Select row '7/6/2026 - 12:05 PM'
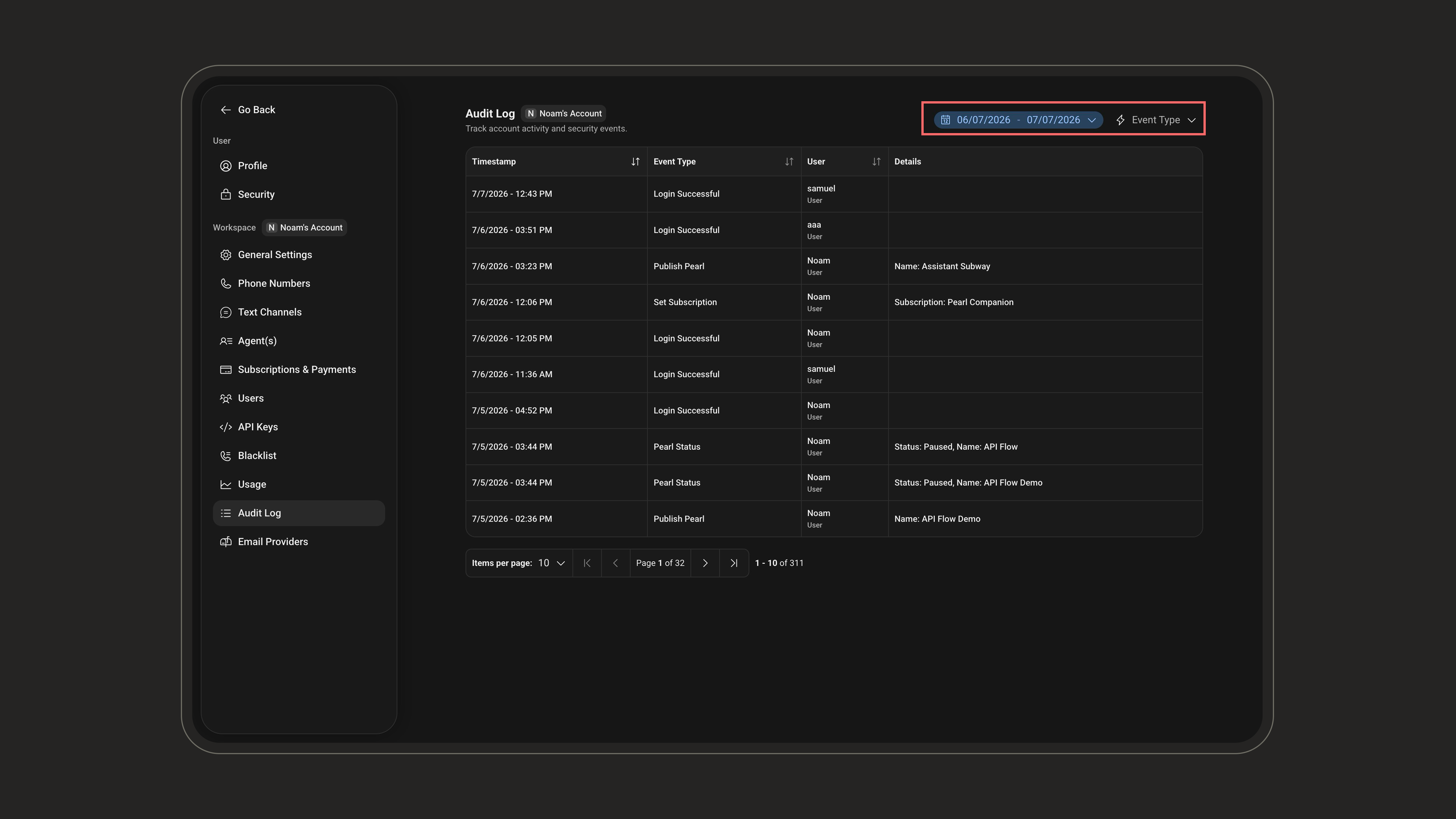1456x819 pixels. pyautogui.click(x=834, y=339)
